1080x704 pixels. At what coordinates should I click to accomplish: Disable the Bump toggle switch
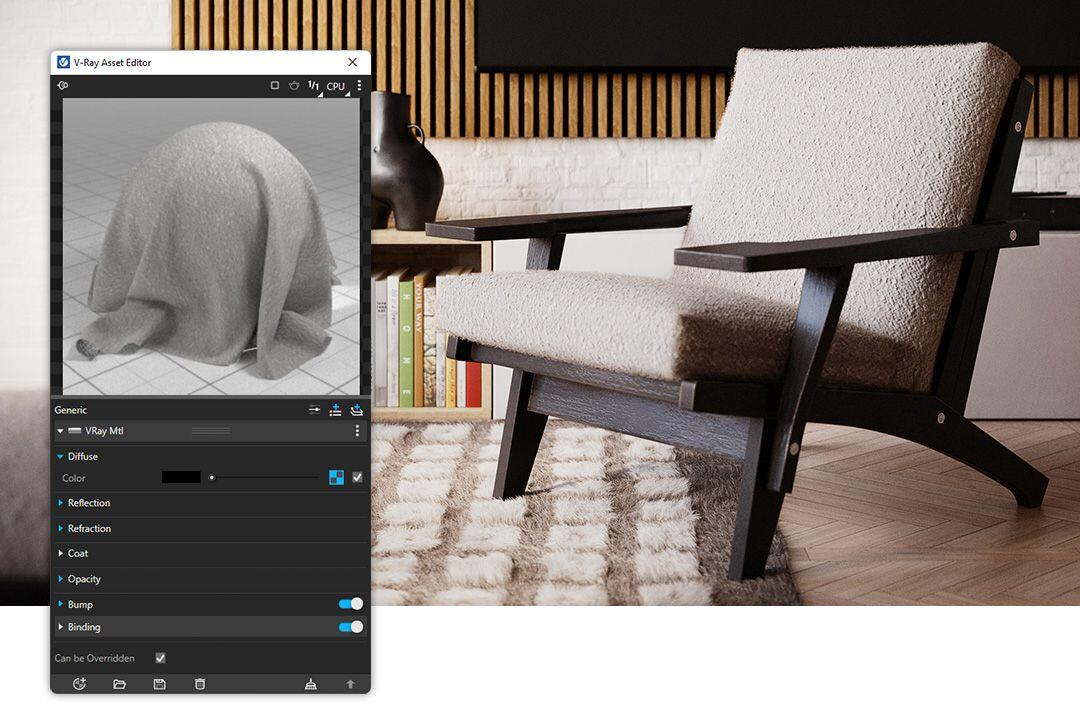(x=350, y=604)
